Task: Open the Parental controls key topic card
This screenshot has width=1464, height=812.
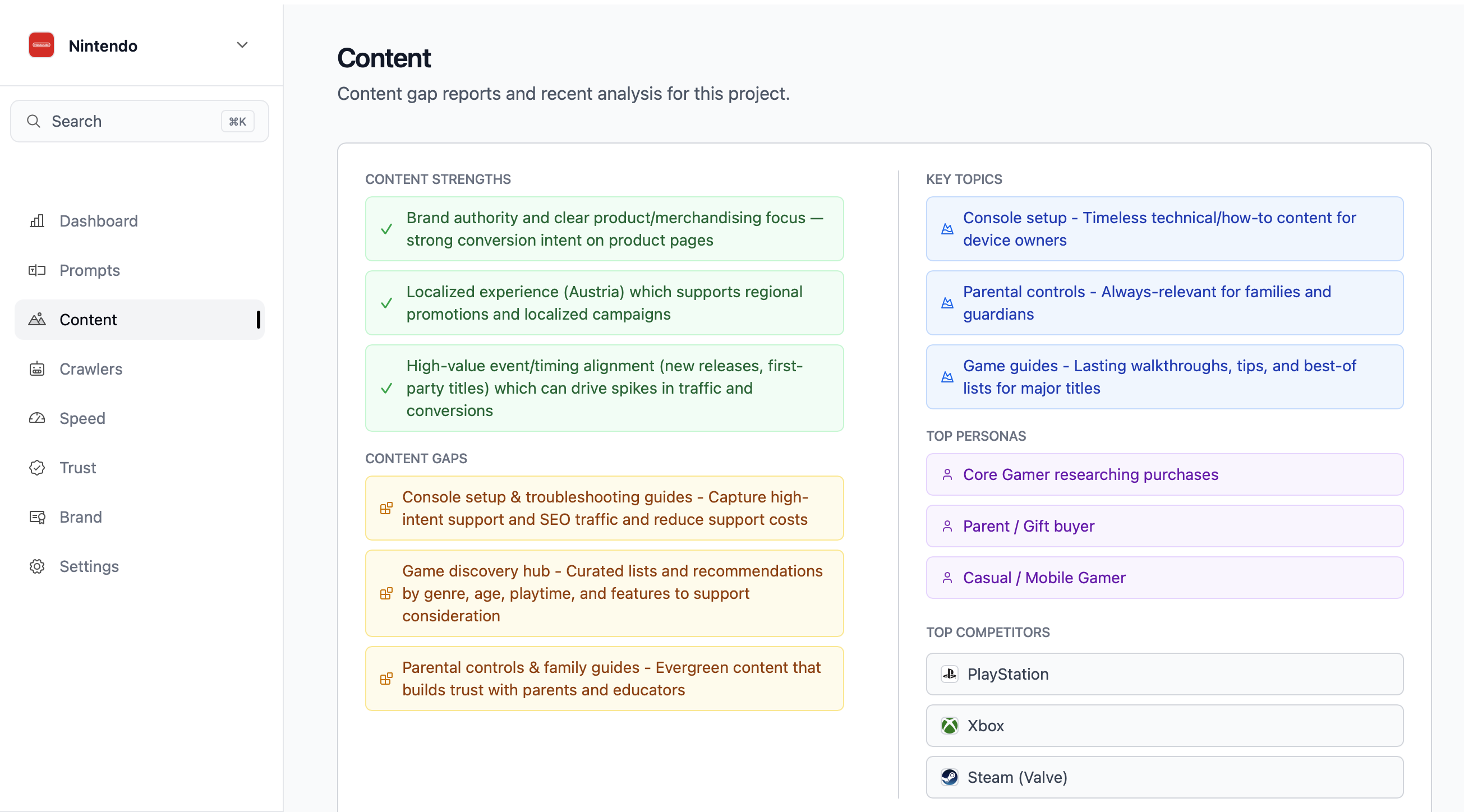Action: [x=1164, y=303]
